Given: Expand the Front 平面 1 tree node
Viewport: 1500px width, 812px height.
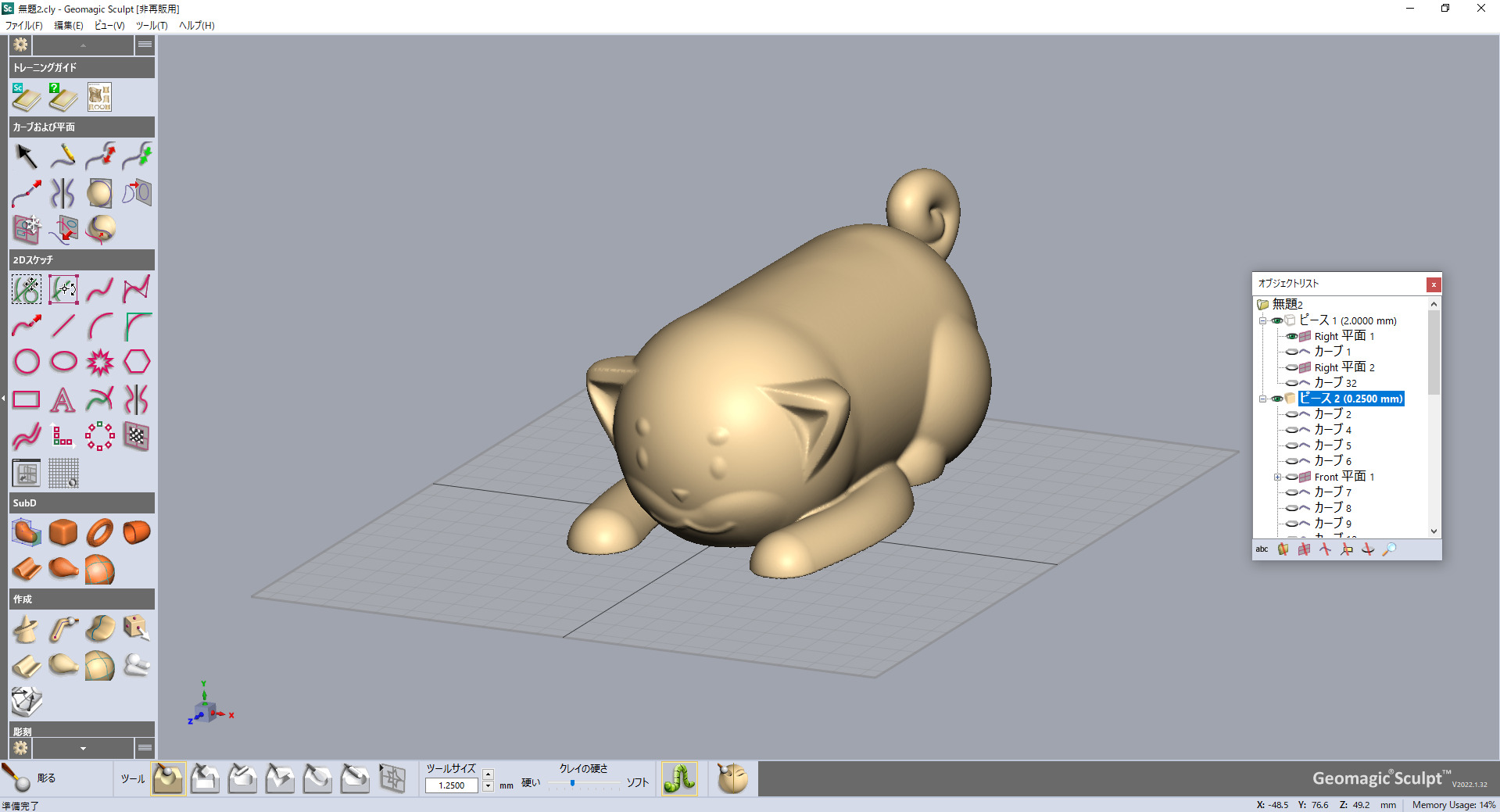Looking at the screenshot, I should pos(1277,477).
